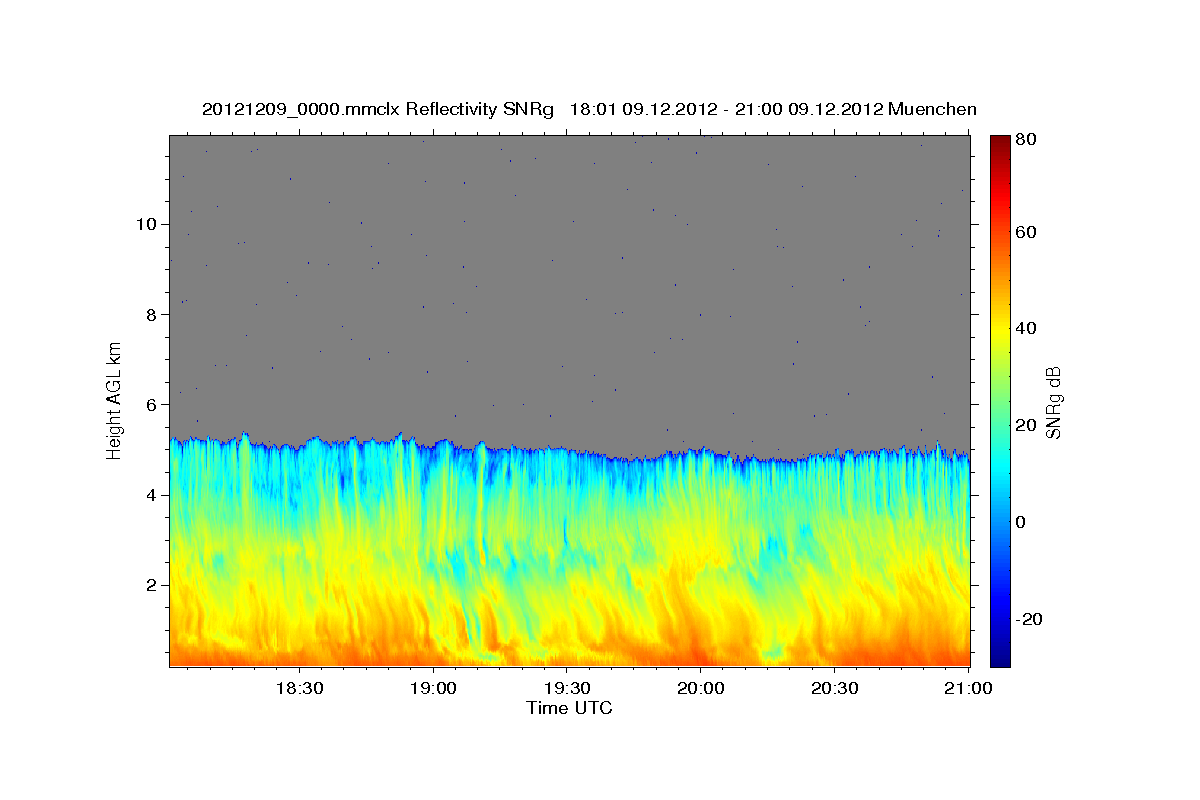Screen dimensions: 1200x800
Task: Click the 19:00 time tick label
Action: [x=433, y=688]
